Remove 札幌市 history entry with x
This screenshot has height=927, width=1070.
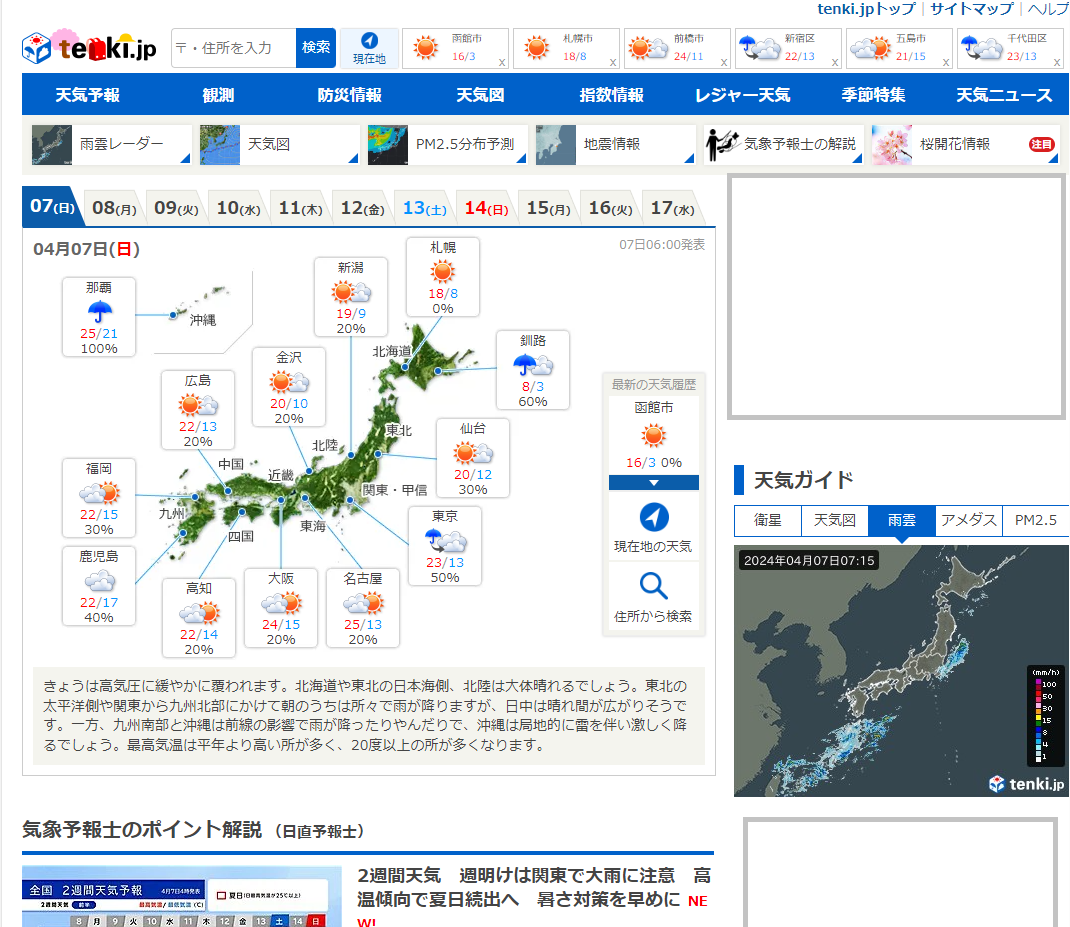point(613,62)
